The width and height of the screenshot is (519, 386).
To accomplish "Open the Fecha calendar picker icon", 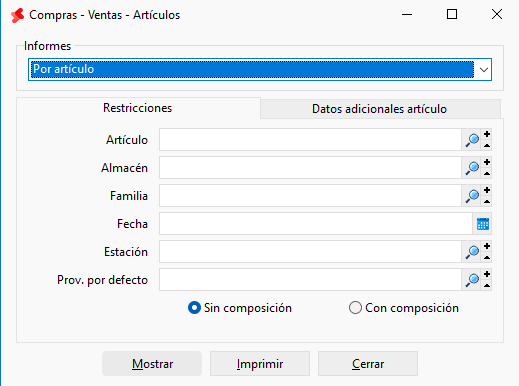I will tap(482, 224).
